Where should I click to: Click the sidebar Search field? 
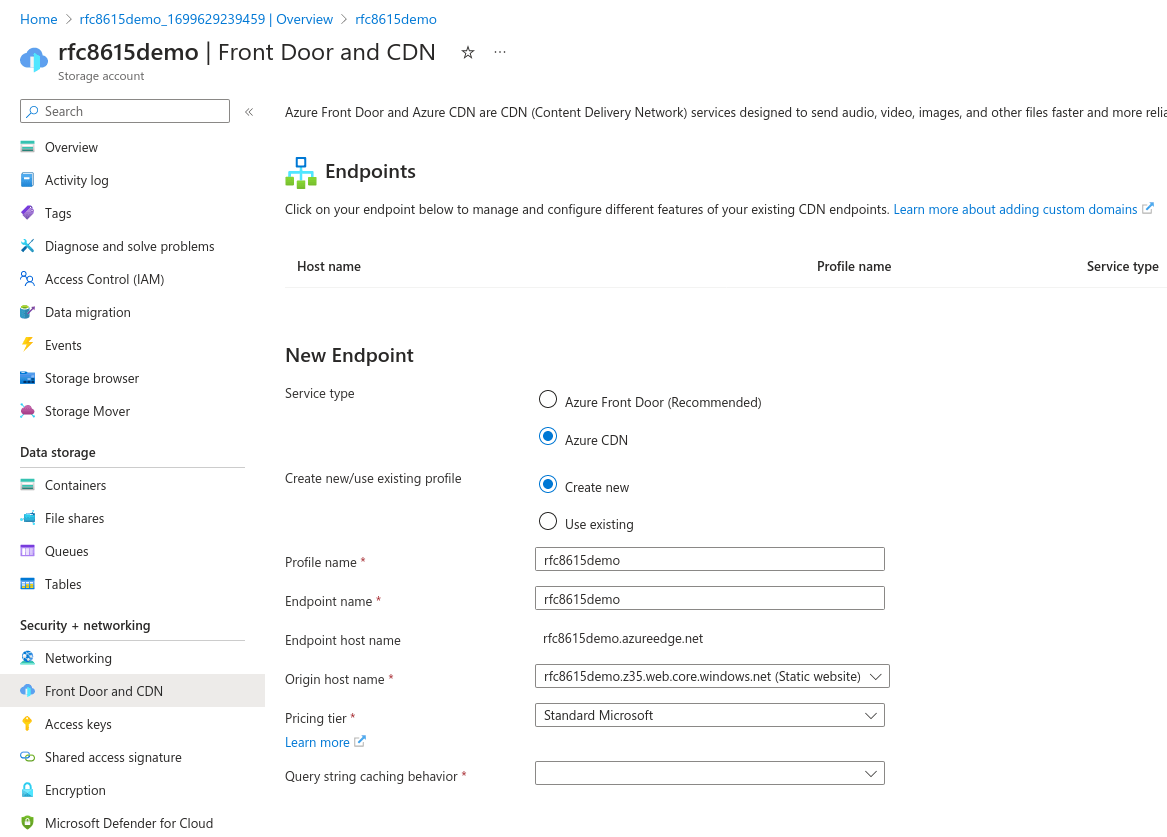(x=125, y=111)
